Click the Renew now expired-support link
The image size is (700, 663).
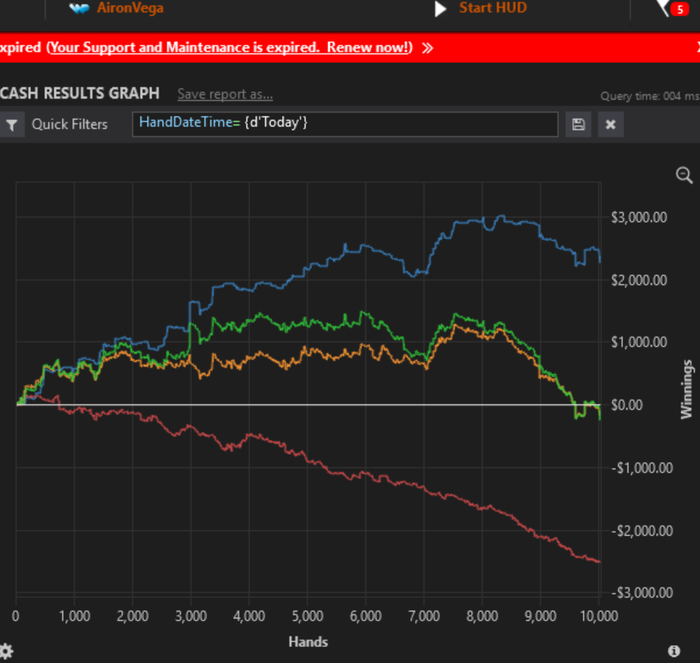(x=230, y=47)
